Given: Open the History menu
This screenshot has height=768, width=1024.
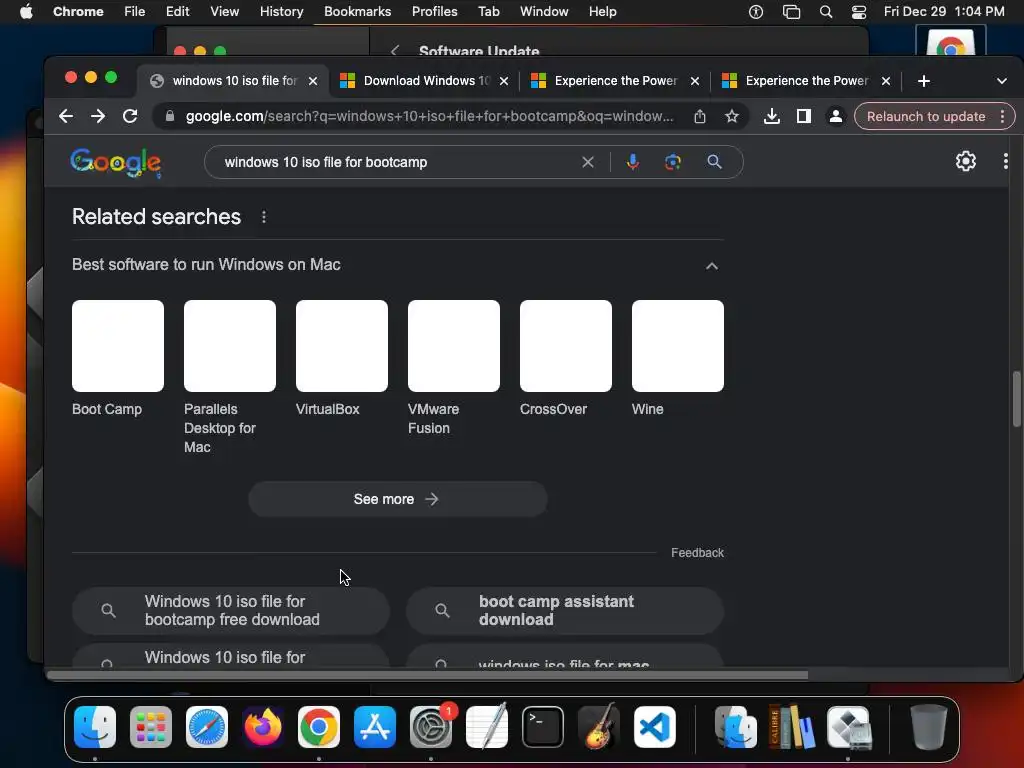Looking at the screenshot, I should 281,12.
